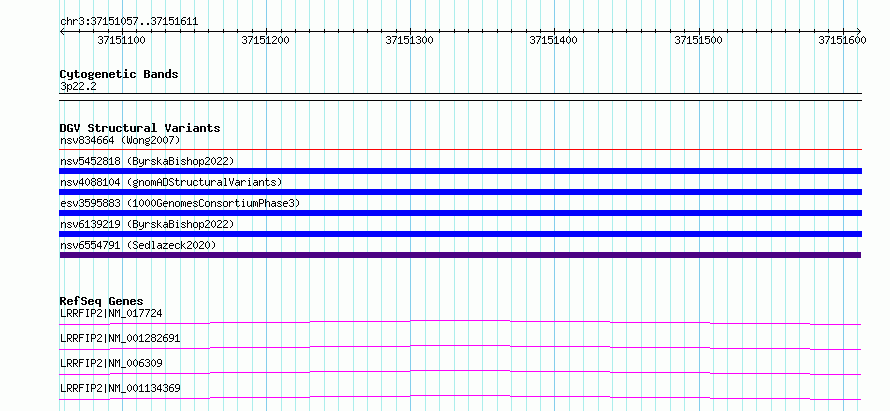Screen dimensions: 890x411
Task: Click ruler tick label 37151300
Action: tap(409, 40)
